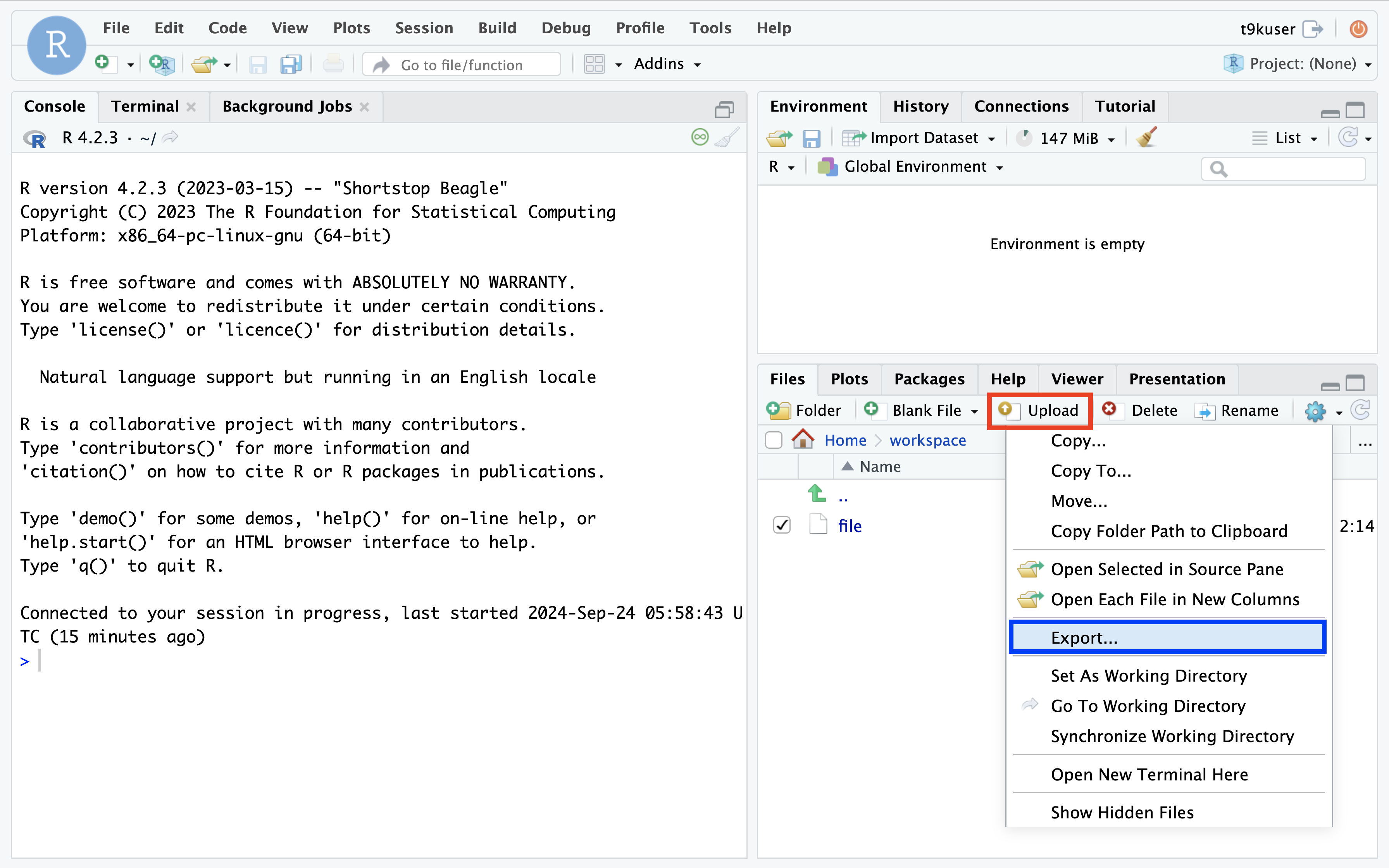Click Files pane gear More icon

click(x=1315, y=411)
